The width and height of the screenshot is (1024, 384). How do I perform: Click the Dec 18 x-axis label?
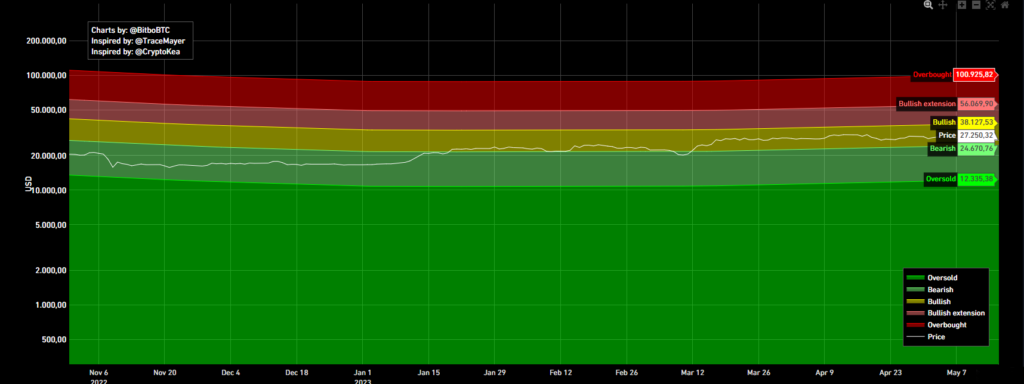296,372
